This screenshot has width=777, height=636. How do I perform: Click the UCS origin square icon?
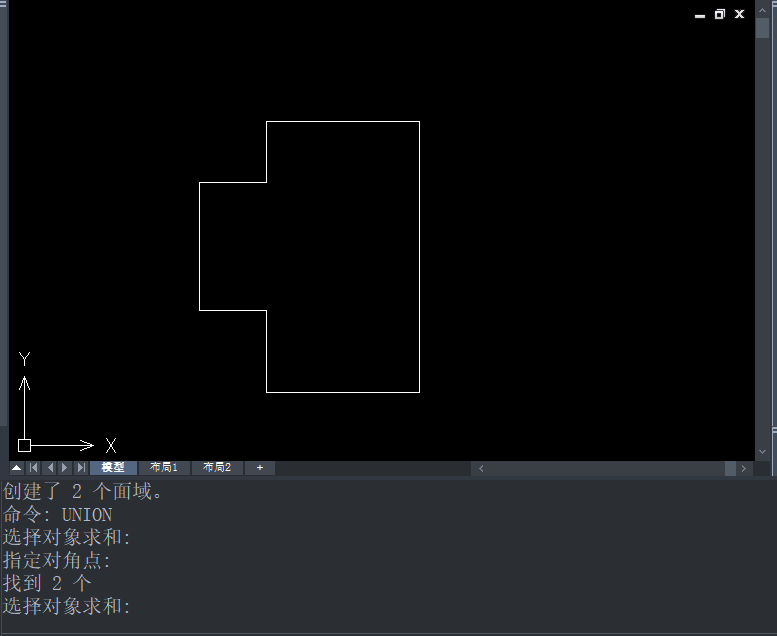pos(24,445)
